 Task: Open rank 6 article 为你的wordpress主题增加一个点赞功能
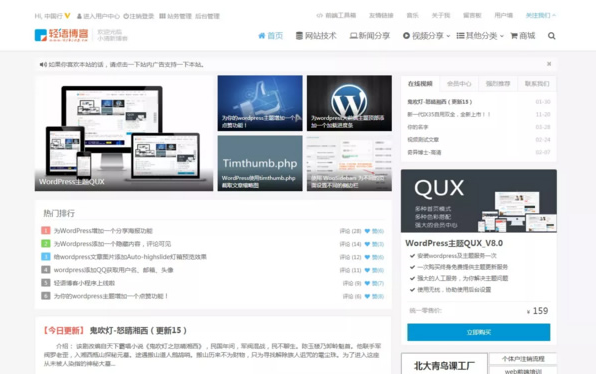point(111,296)
